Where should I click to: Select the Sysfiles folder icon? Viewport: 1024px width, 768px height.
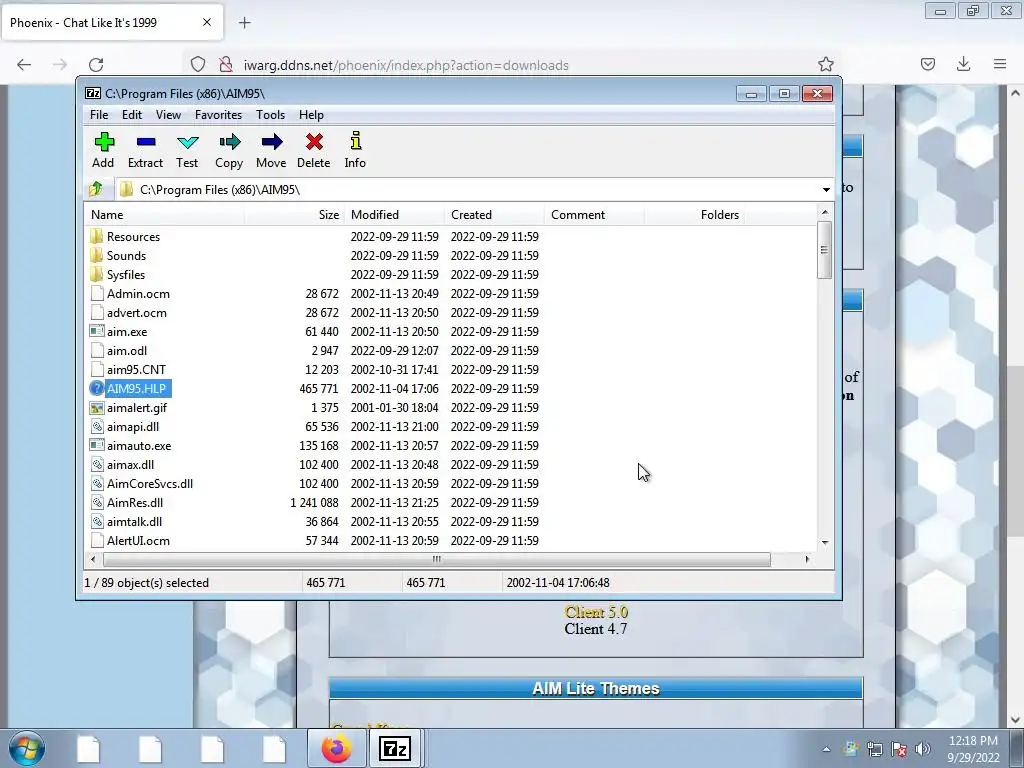tap(97, 274)
